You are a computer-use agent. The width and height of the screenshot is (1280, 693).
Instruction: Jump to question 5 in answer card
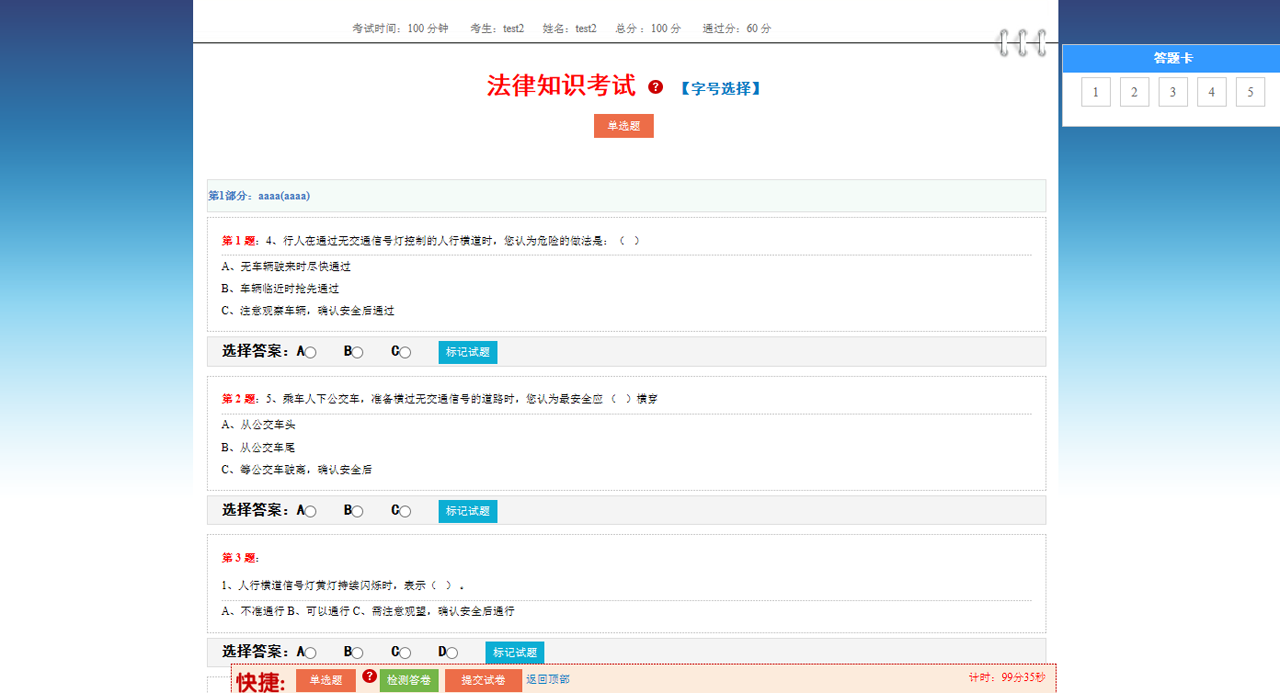pyautogui.click(x=1250, y=93)
